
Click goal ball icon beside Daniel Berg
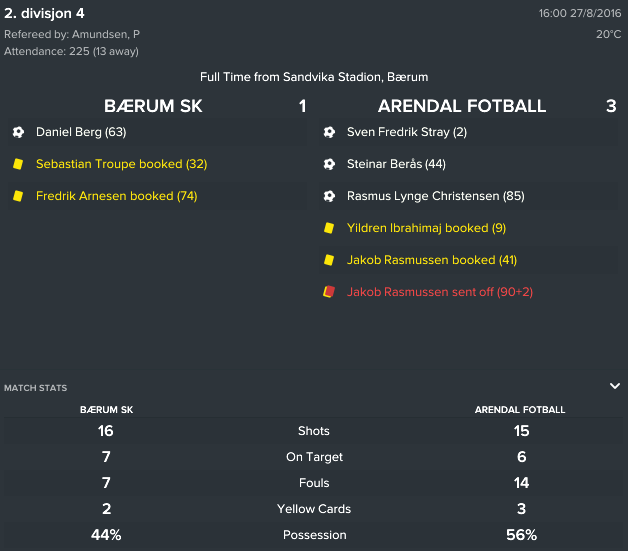coord(18,132)
